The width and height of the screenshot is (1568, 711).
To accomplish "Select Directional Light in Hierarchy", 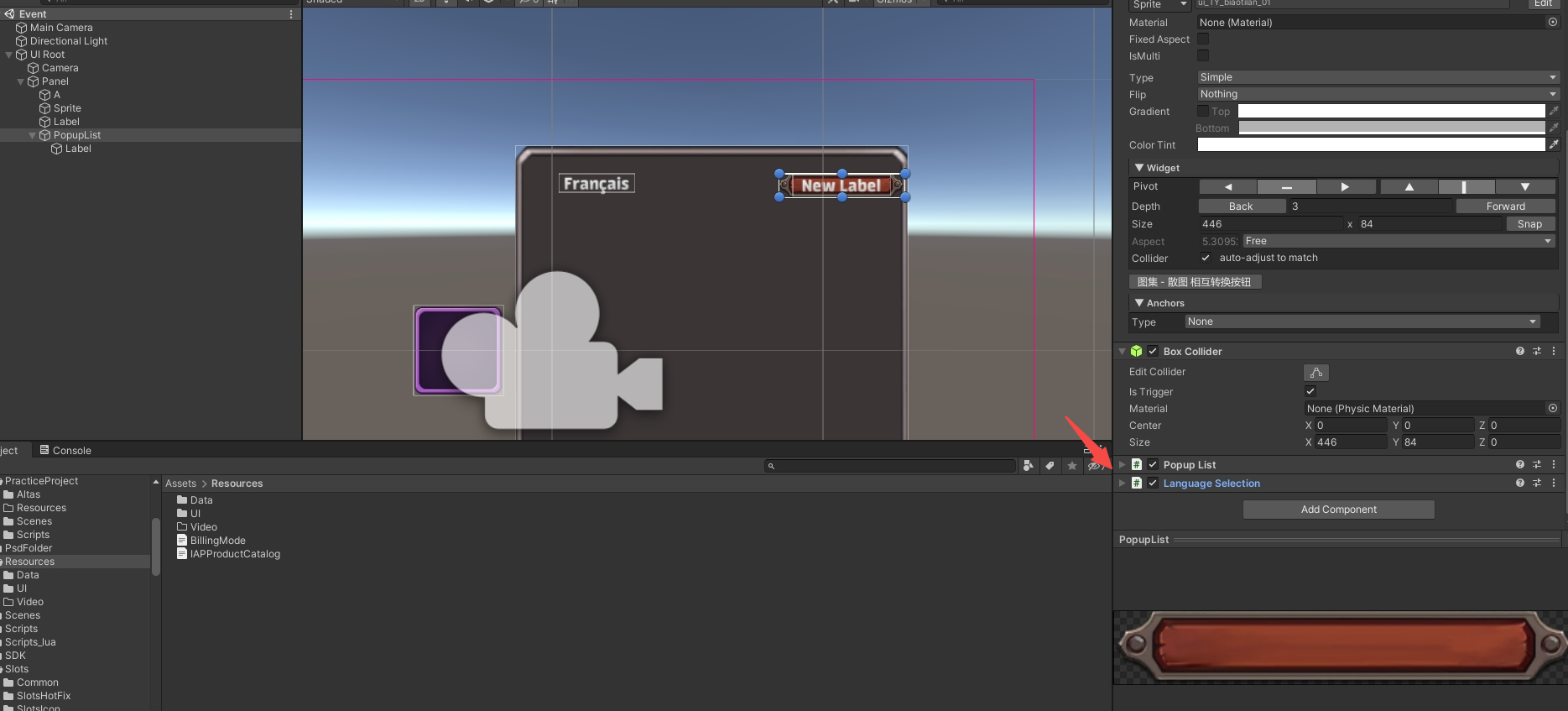I will pyautogui.click(x=69, y=41).
